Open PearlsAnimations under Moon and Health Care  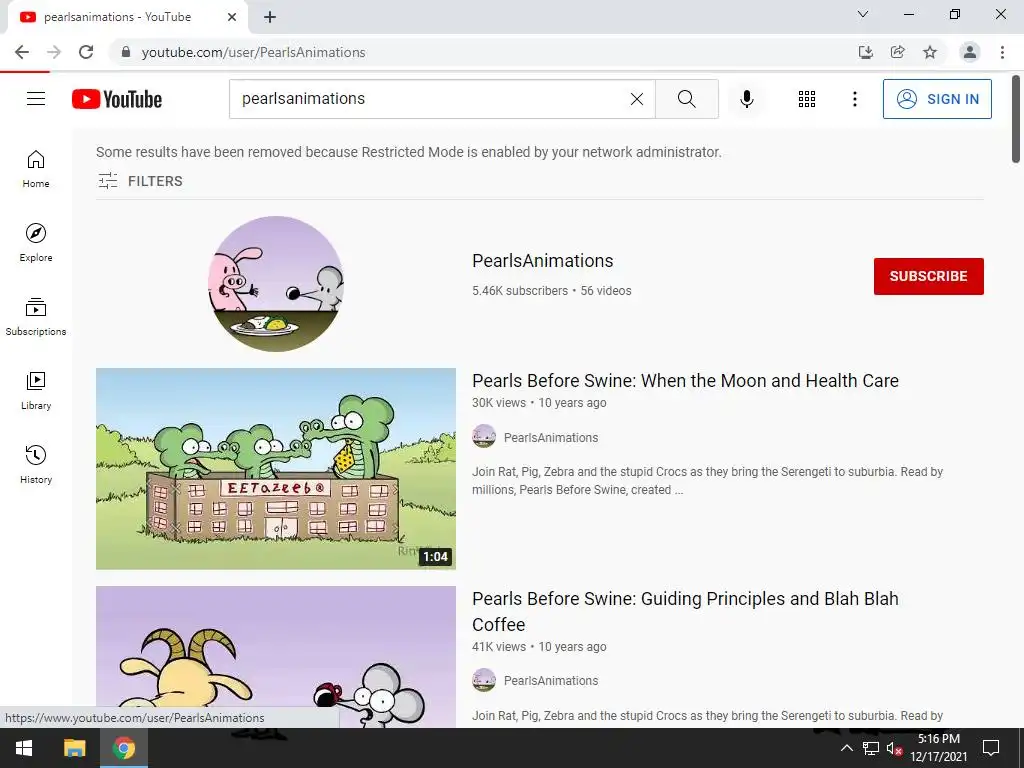point(551,438)
